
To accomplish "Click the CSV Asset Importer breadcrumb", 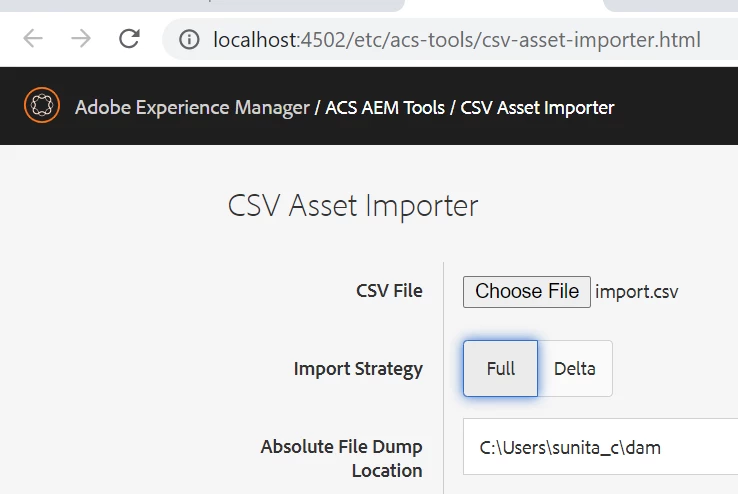I will coord(537,107).
